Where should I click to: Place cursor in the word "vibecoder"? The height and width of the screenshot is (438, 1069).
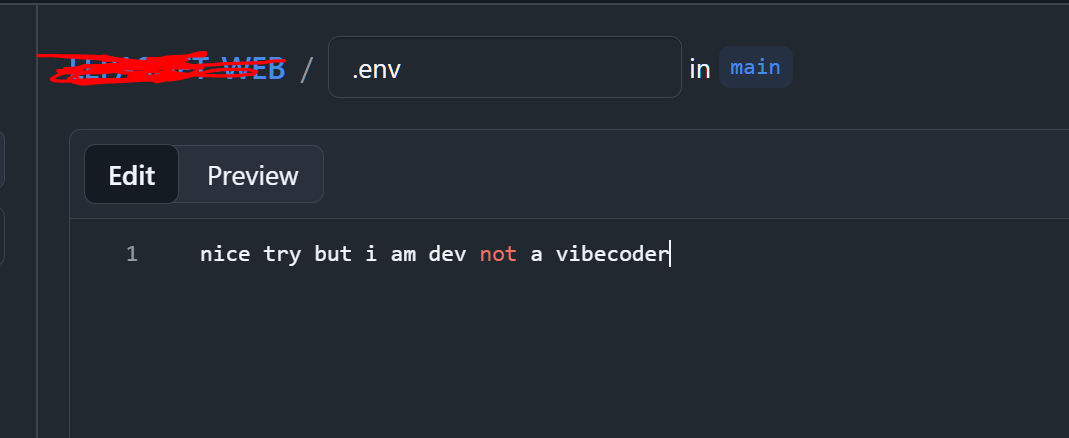point(611,254)
